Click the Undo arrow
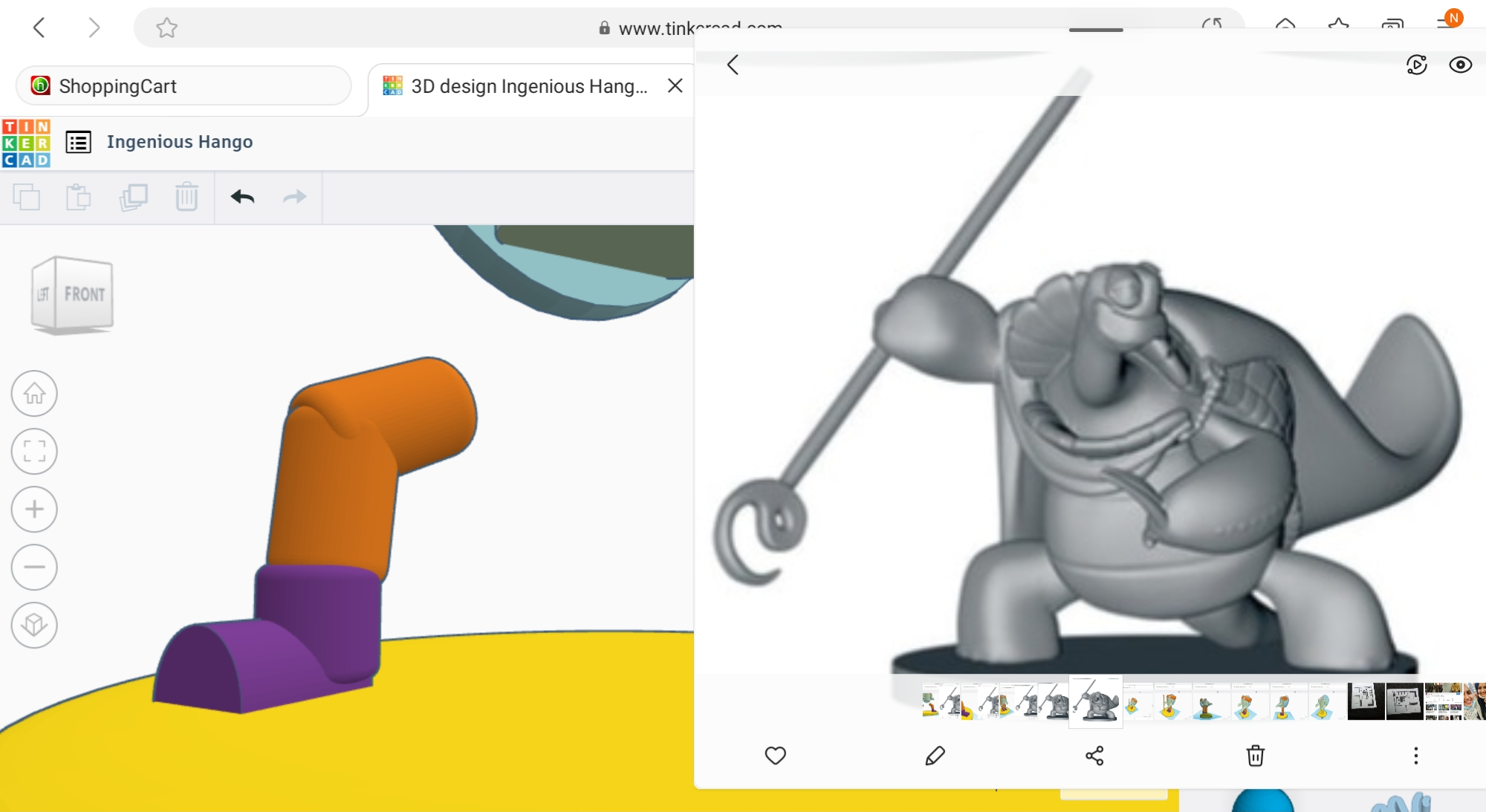The height and width of the screenshot is (812, 1486). point(242,197)
